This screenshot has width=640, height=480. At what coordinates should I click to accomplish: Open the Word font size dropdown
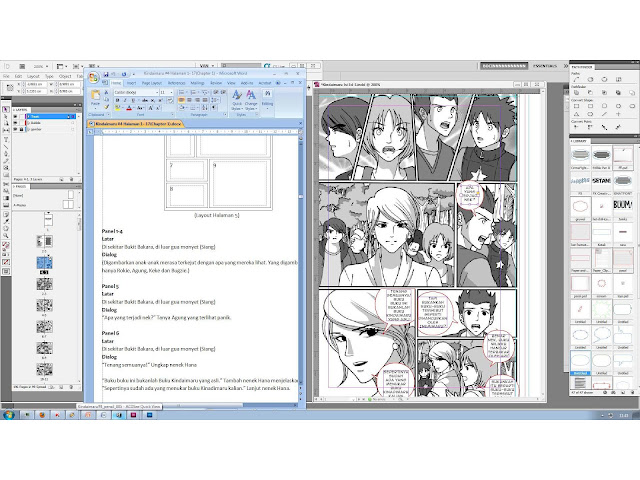[x=171, y=93]
